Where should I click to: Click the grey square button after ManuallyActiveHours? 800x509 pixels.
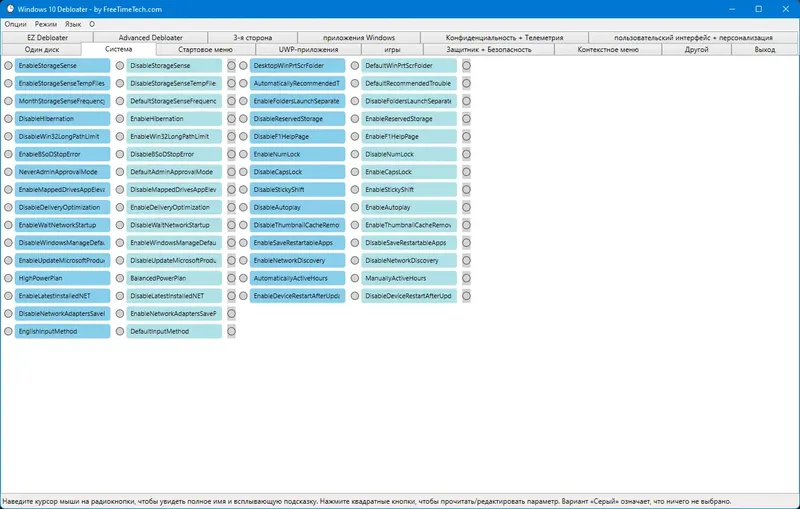coord(466,278)
